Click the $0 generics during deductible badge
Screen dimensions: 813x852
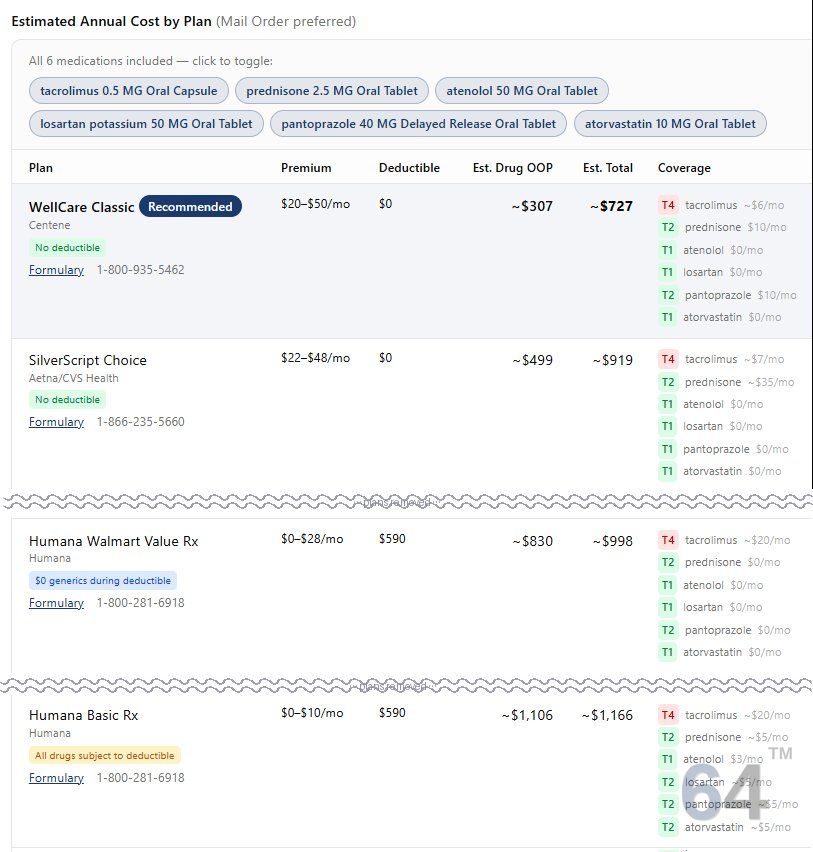[101, 580]
